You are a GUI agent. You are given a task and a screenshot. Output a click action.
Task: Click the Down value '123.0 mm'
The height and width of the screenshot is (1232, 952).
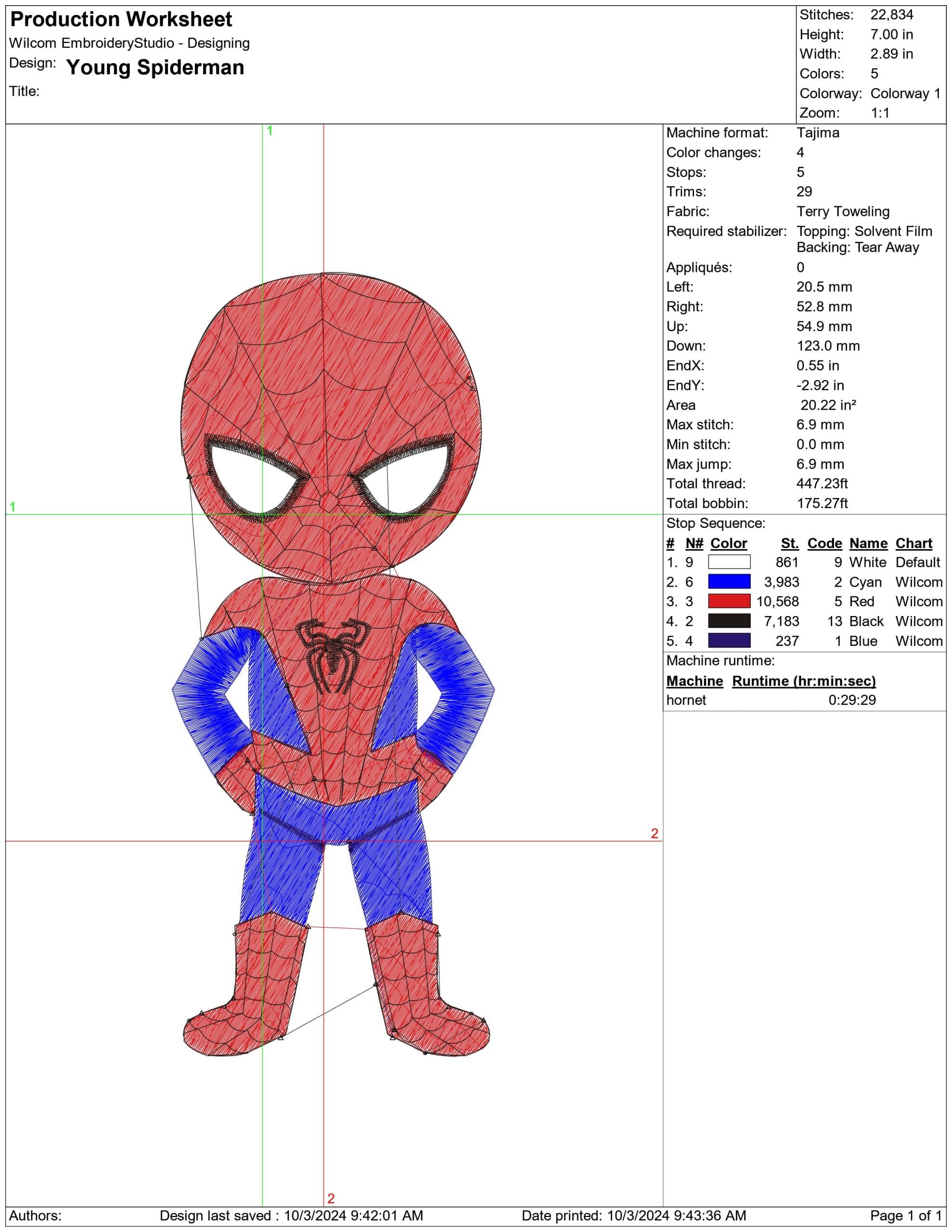(828, 346)
